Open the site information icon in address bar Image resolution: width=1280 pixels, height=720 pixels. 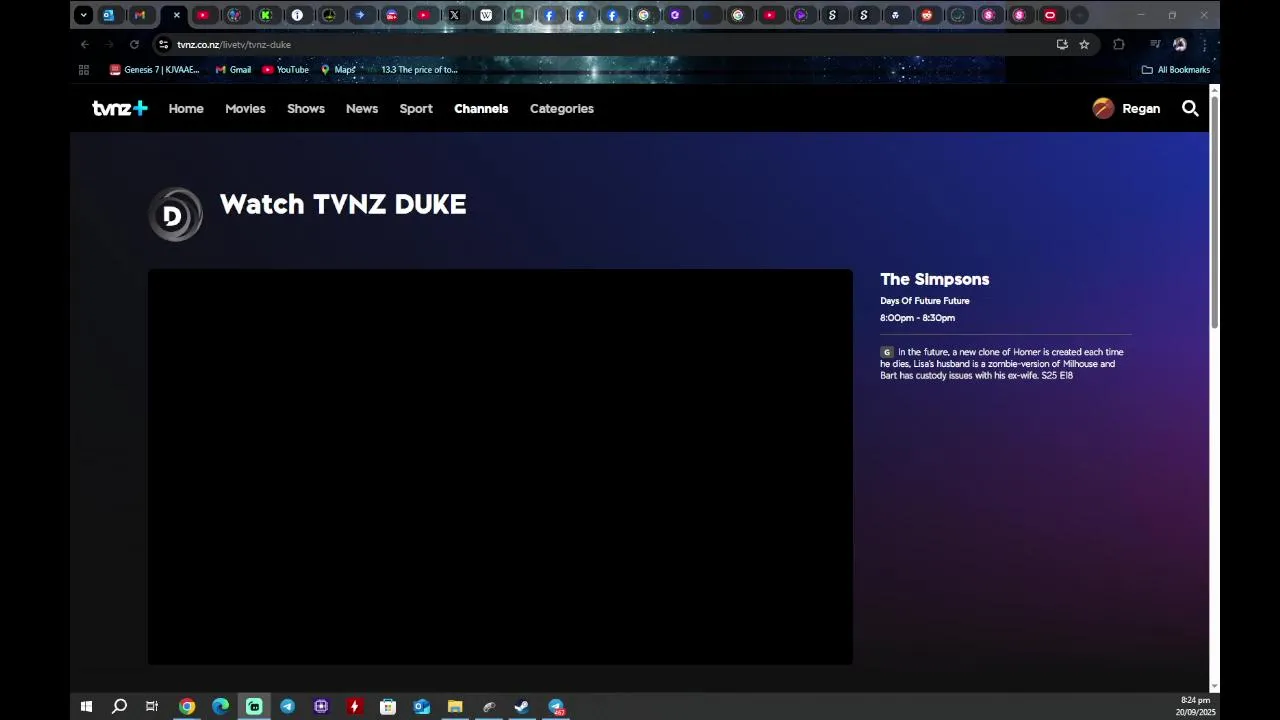(163, 44)
